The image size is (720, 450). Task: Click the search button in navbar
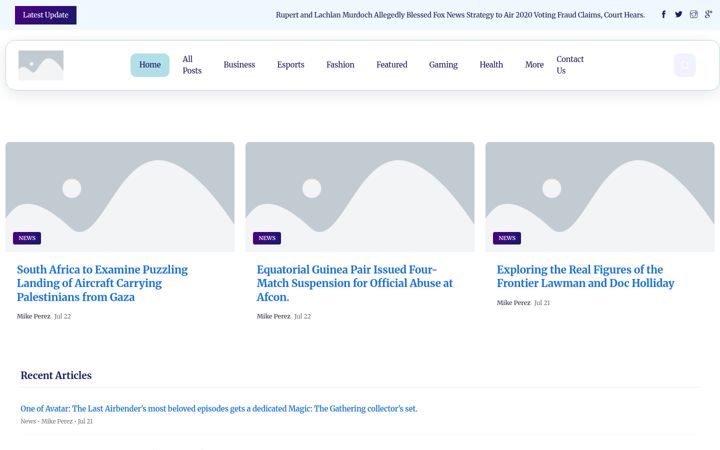pos(685,65)
